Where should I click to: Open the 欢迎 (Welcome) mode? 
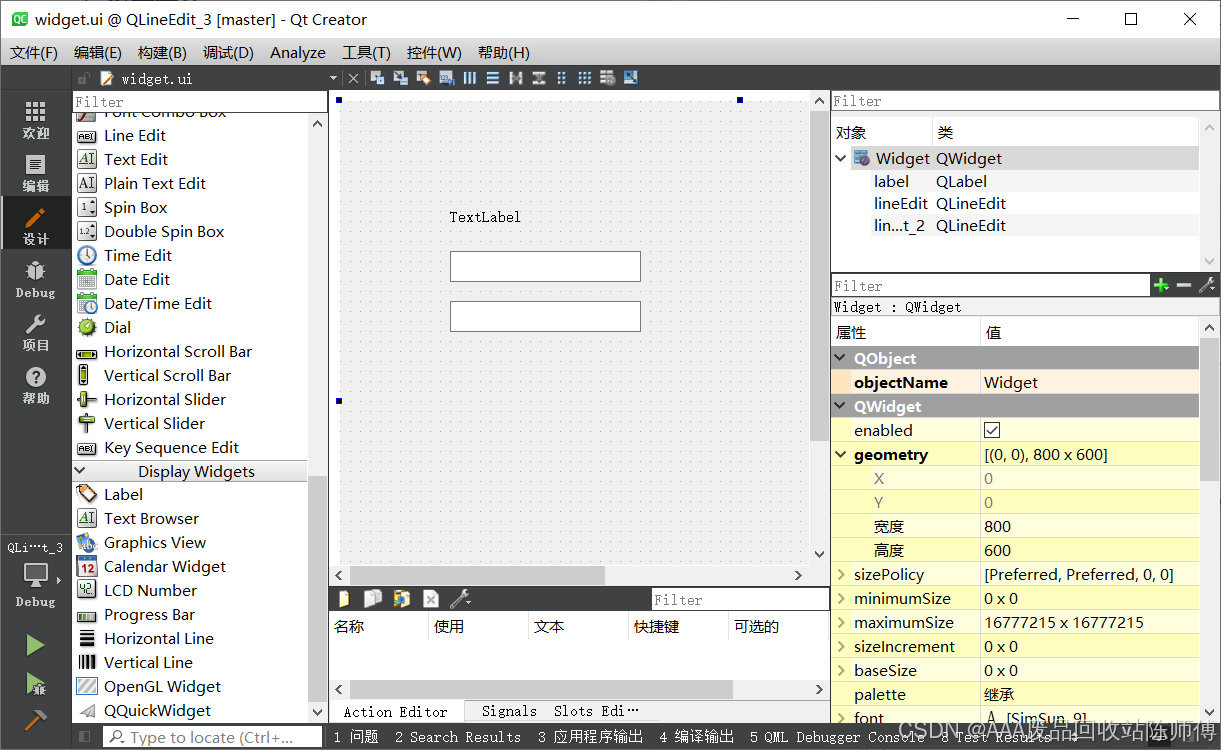pos(35,120)
